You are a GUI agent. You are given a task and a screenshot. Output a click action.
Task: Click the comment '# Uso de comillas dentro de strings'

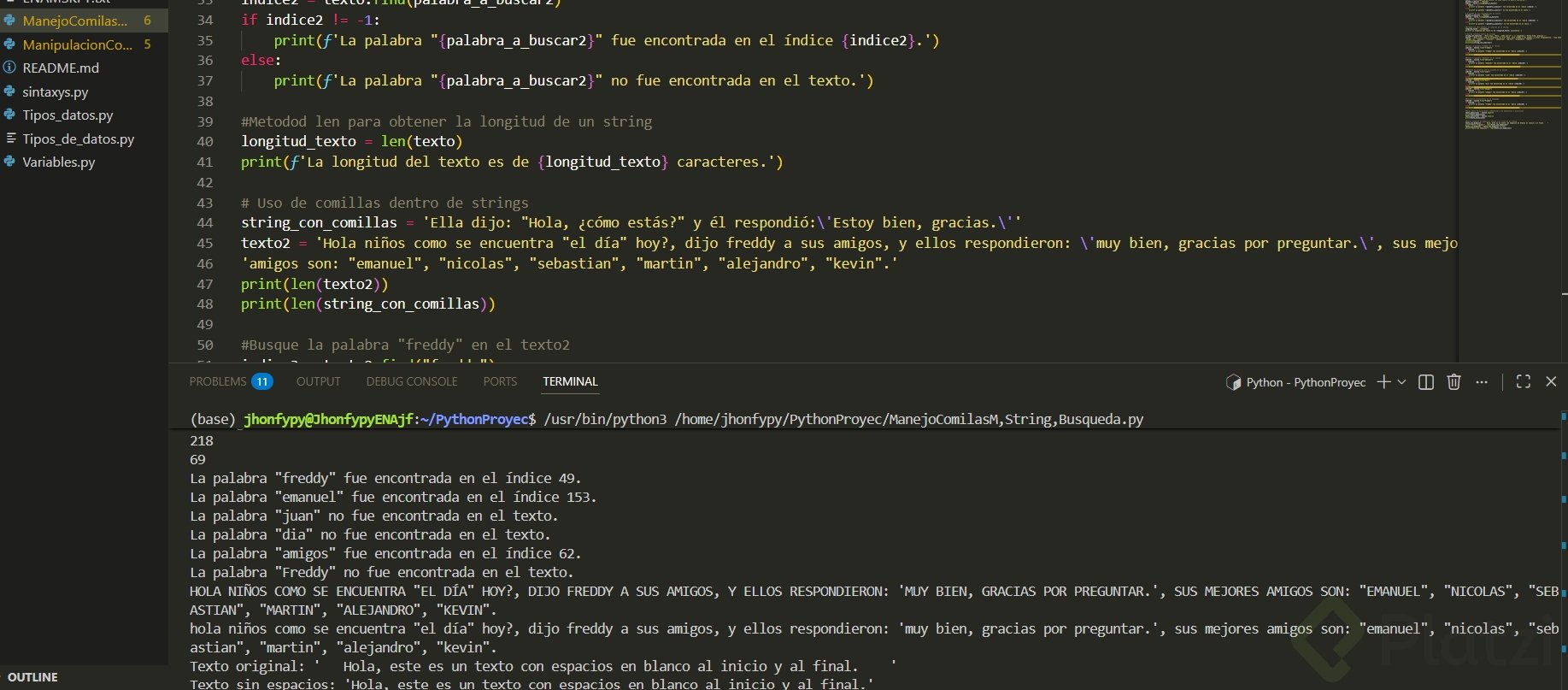tap(385, 203)
